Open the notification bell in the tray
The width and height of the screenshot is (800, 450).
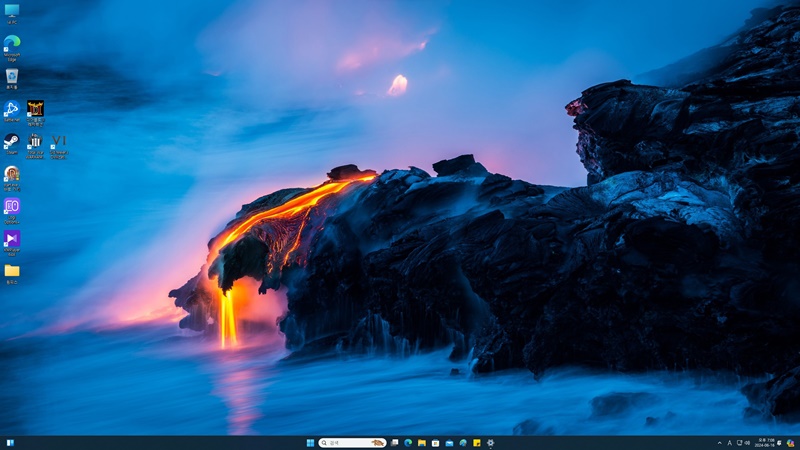click(780, 443)
